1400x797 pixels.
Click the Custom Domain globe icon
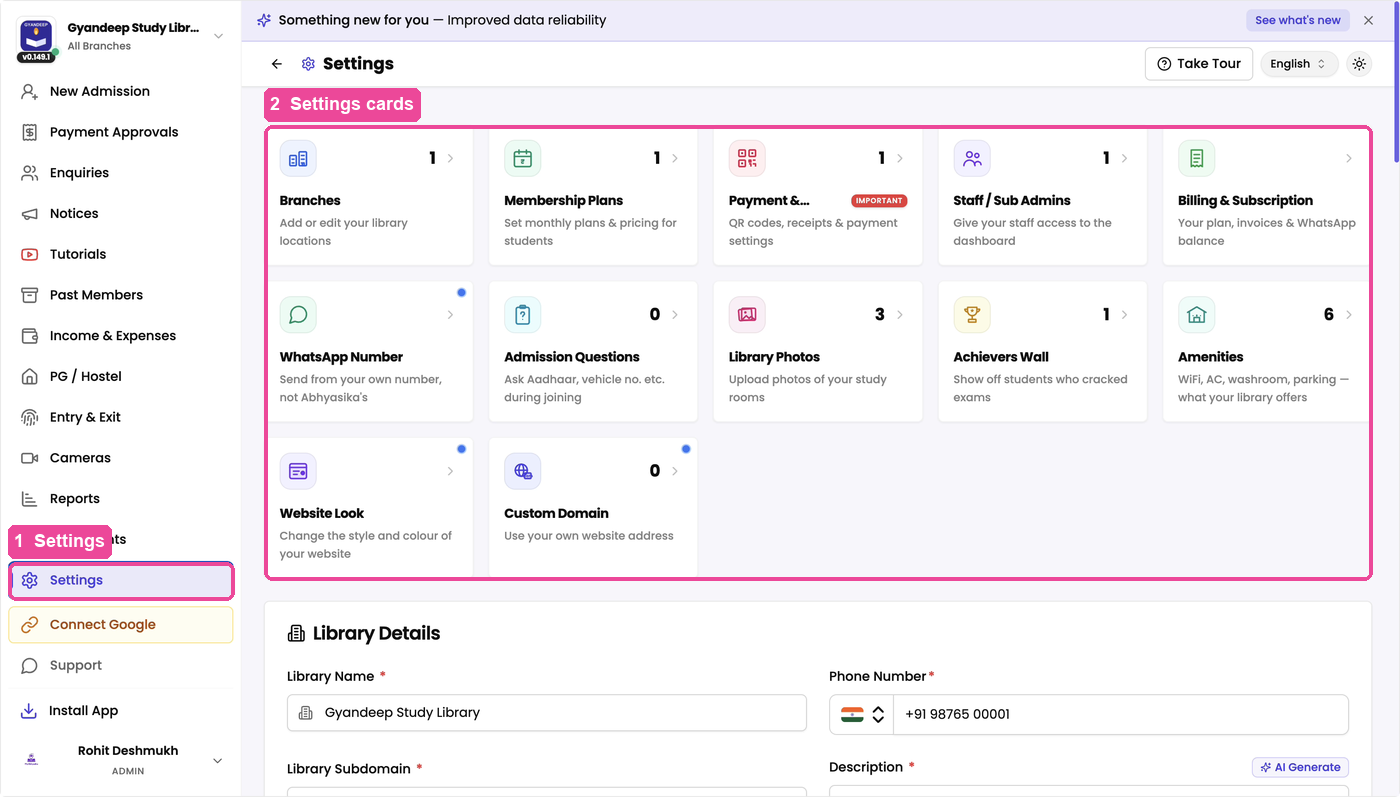[522, 471]
